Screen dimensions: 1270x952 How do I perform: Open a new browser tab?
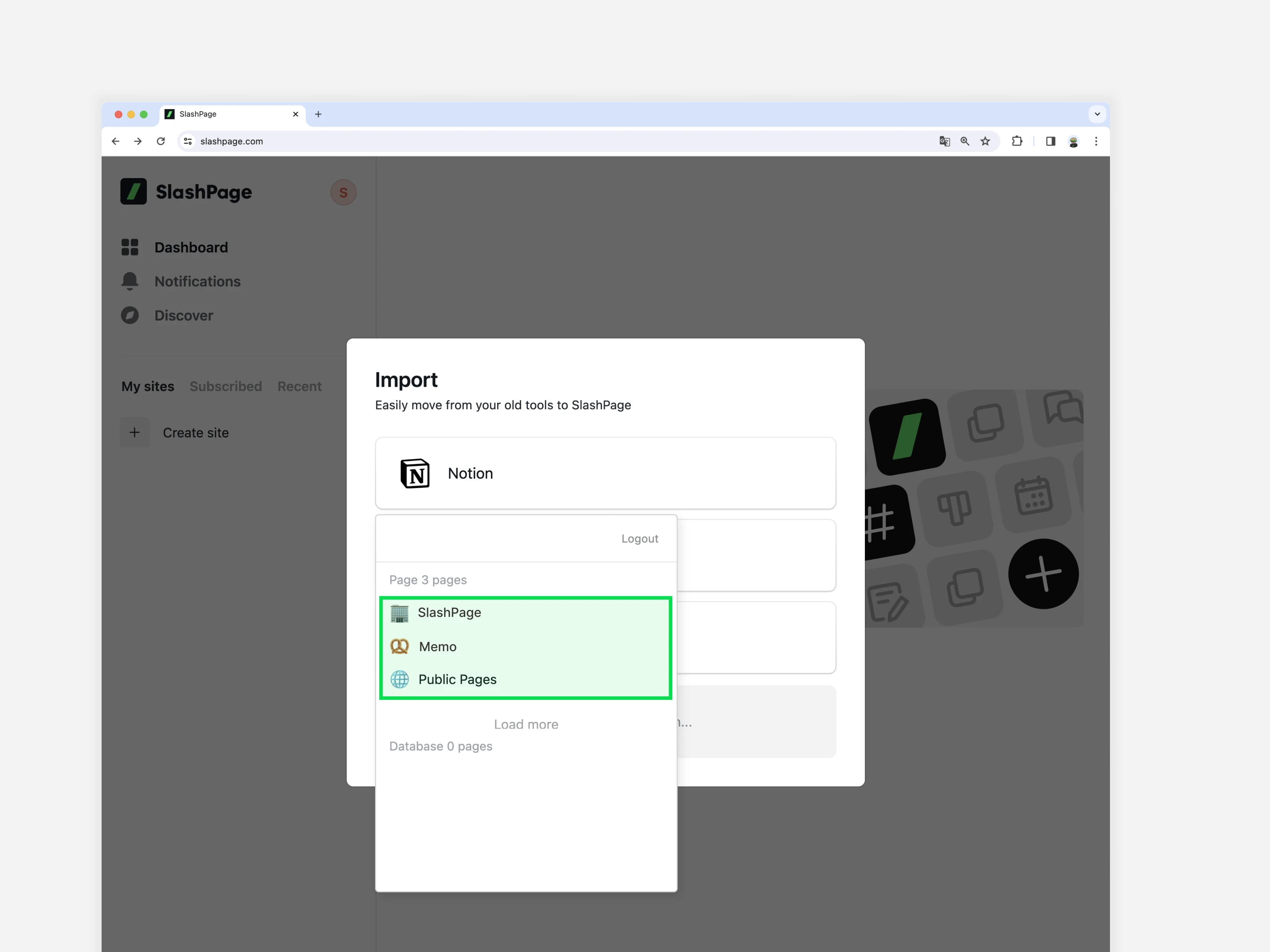318,114
